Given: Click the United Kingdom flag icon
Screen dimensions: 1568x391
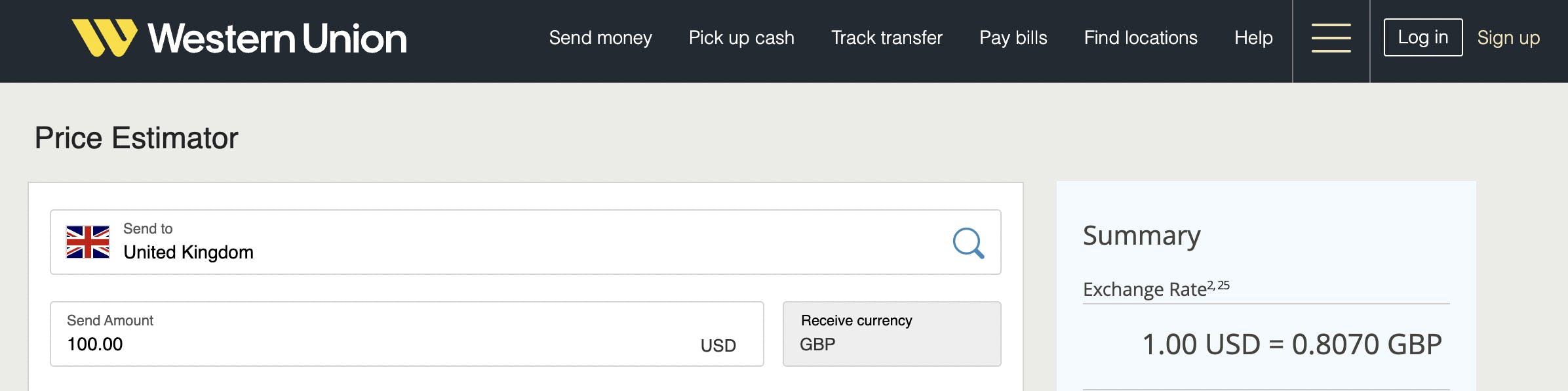Looking at the screenshot, I should pos(88,242).
